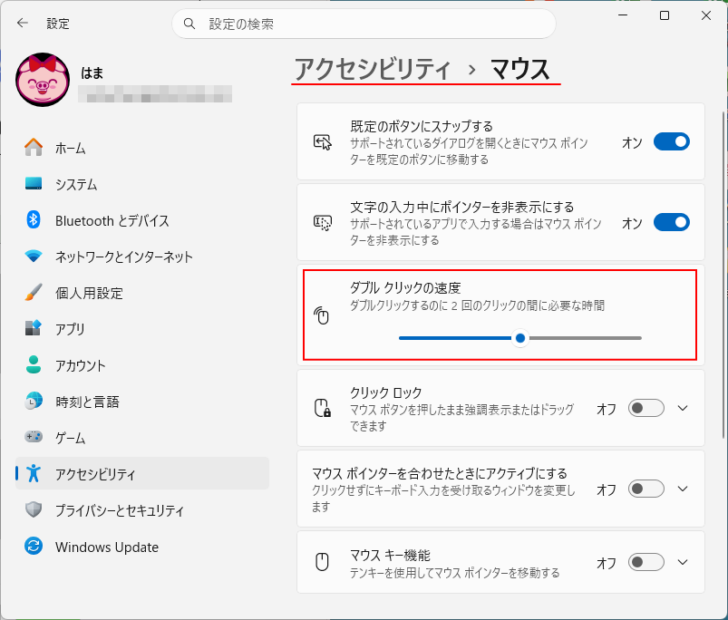Screen dimensions: 728x620
Task: Click the Bluetooth icon in sidebar
Action: [33, 220]
